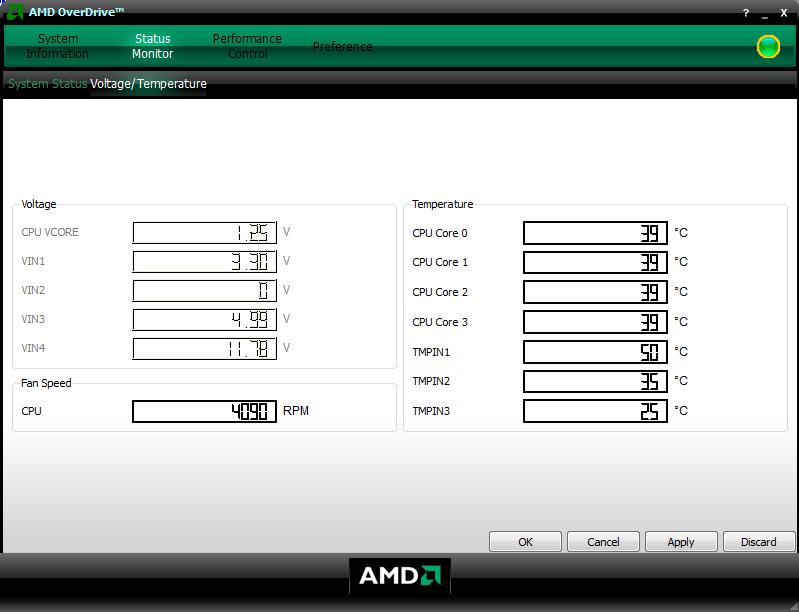Image resolution: width=799 pixels, height=612 pixels.
Task: Discard the changes
Action: click(759, 542)
